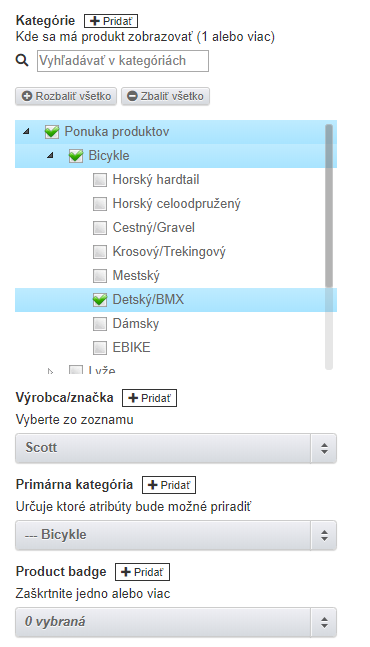Select the Dámsky category label

[136, 324]
